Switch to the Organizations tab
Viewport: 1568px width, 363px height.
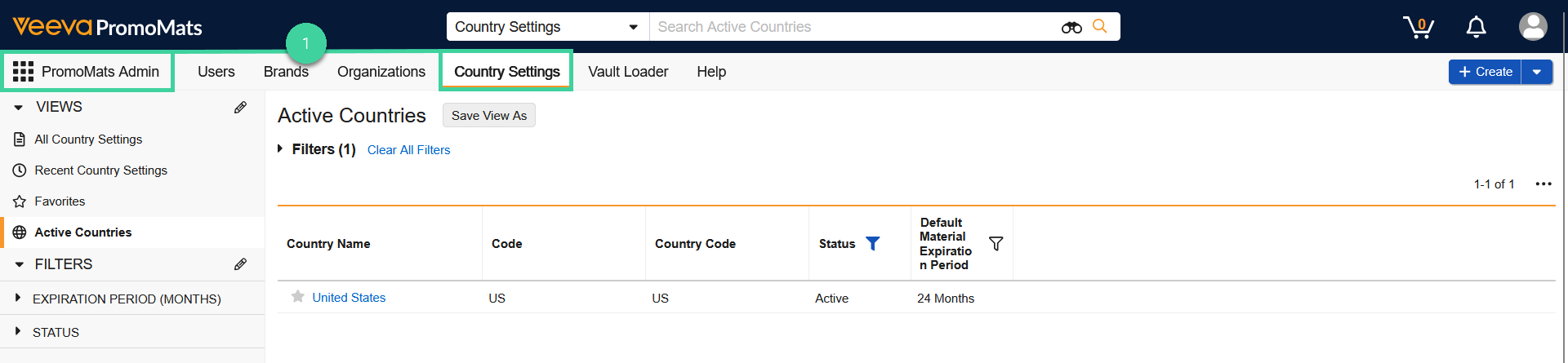tap(381, 72)
